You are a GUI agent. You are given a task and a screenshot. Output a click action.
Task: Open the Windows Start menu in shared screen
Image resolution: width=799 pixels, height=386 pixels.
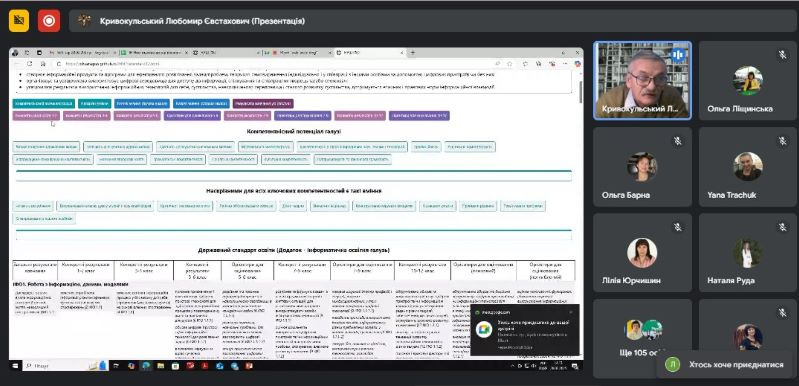15,366
